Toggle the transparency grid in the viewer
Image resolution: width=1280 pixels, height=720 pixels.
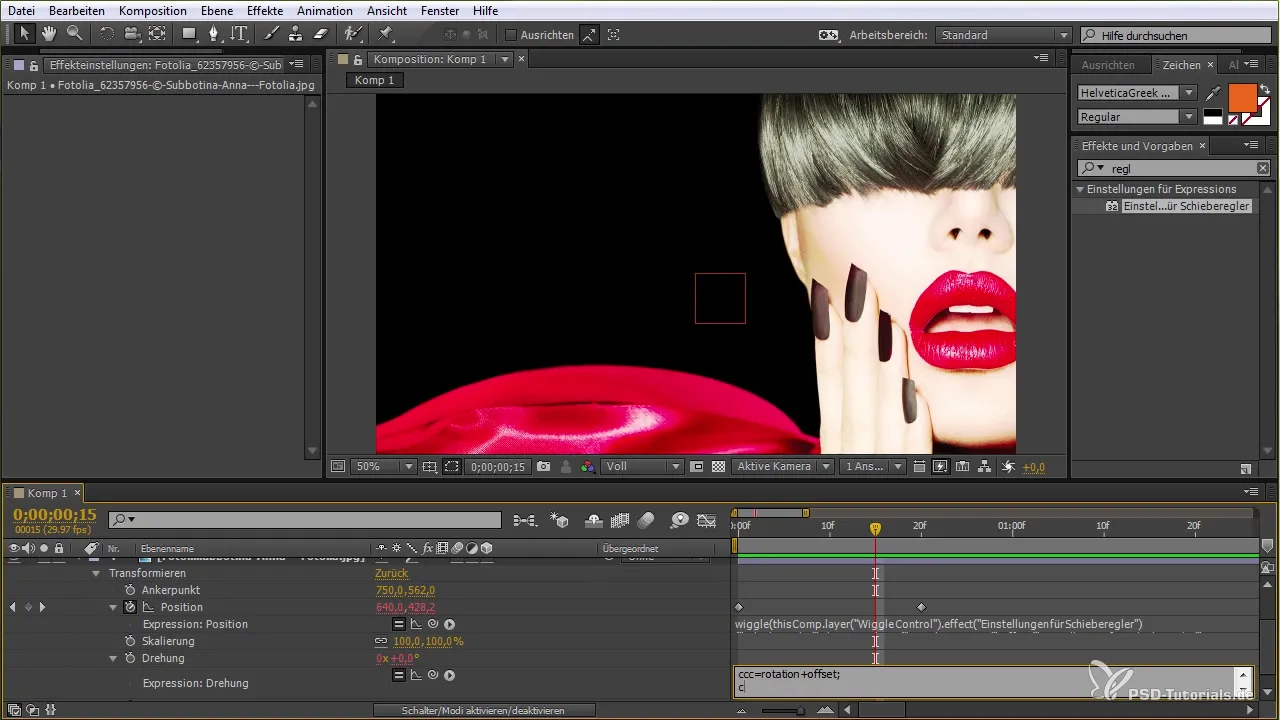(x=718, y=467)
